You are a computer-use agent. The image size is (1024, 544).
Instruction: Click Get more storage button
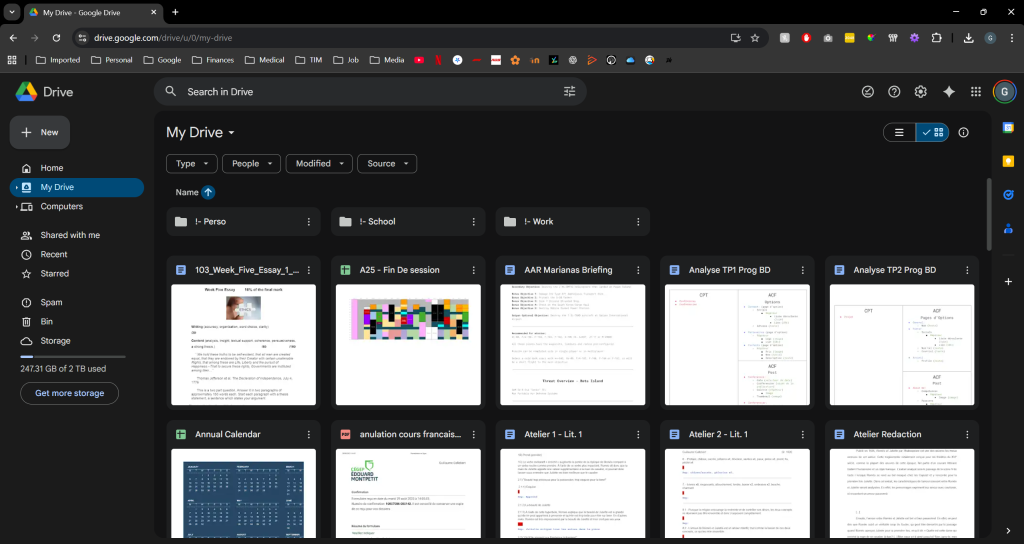[69, 393]
